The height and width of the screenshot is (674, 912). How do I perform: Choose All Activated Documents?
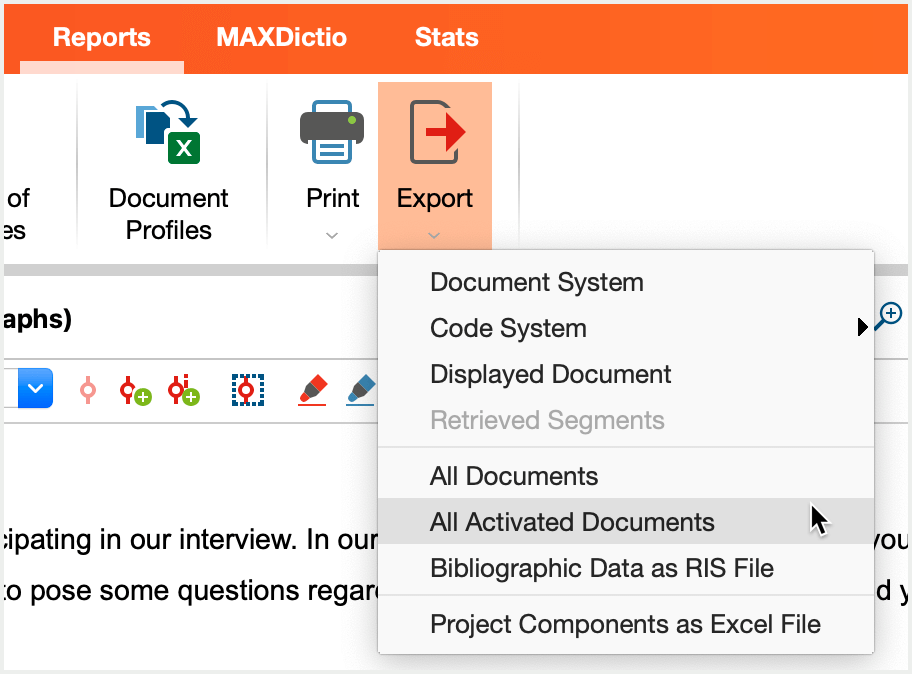point(626,522)
